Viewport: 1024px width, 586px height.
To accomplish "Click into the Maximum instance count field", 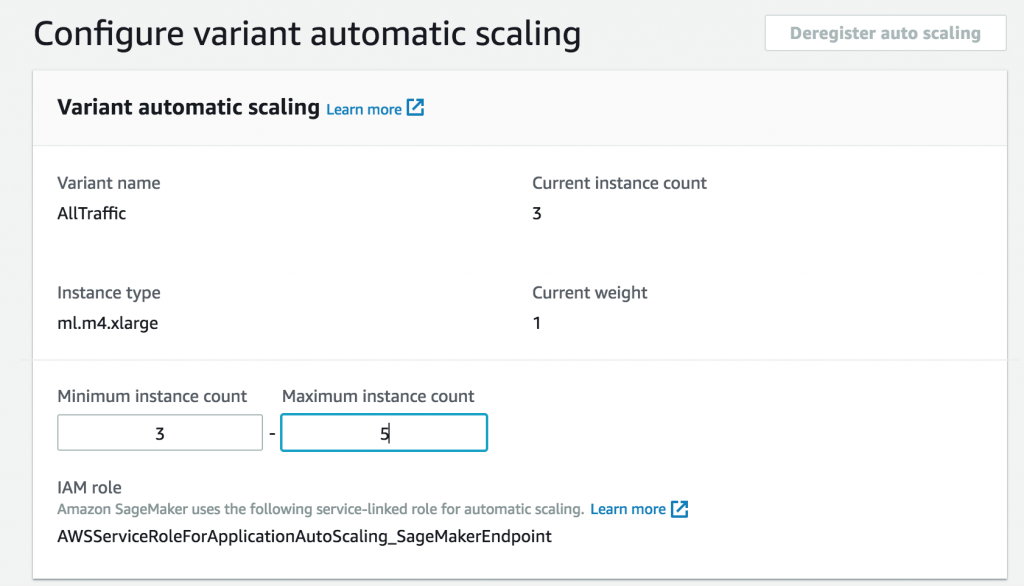I will (x=384, y=434).
